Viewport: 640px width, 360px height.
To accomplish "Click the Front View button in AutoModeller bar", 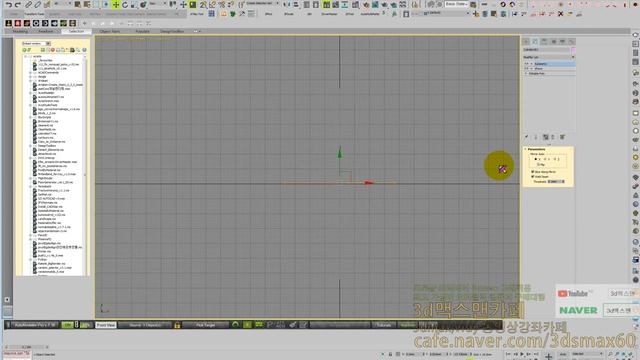I will [x=106, y=325].
